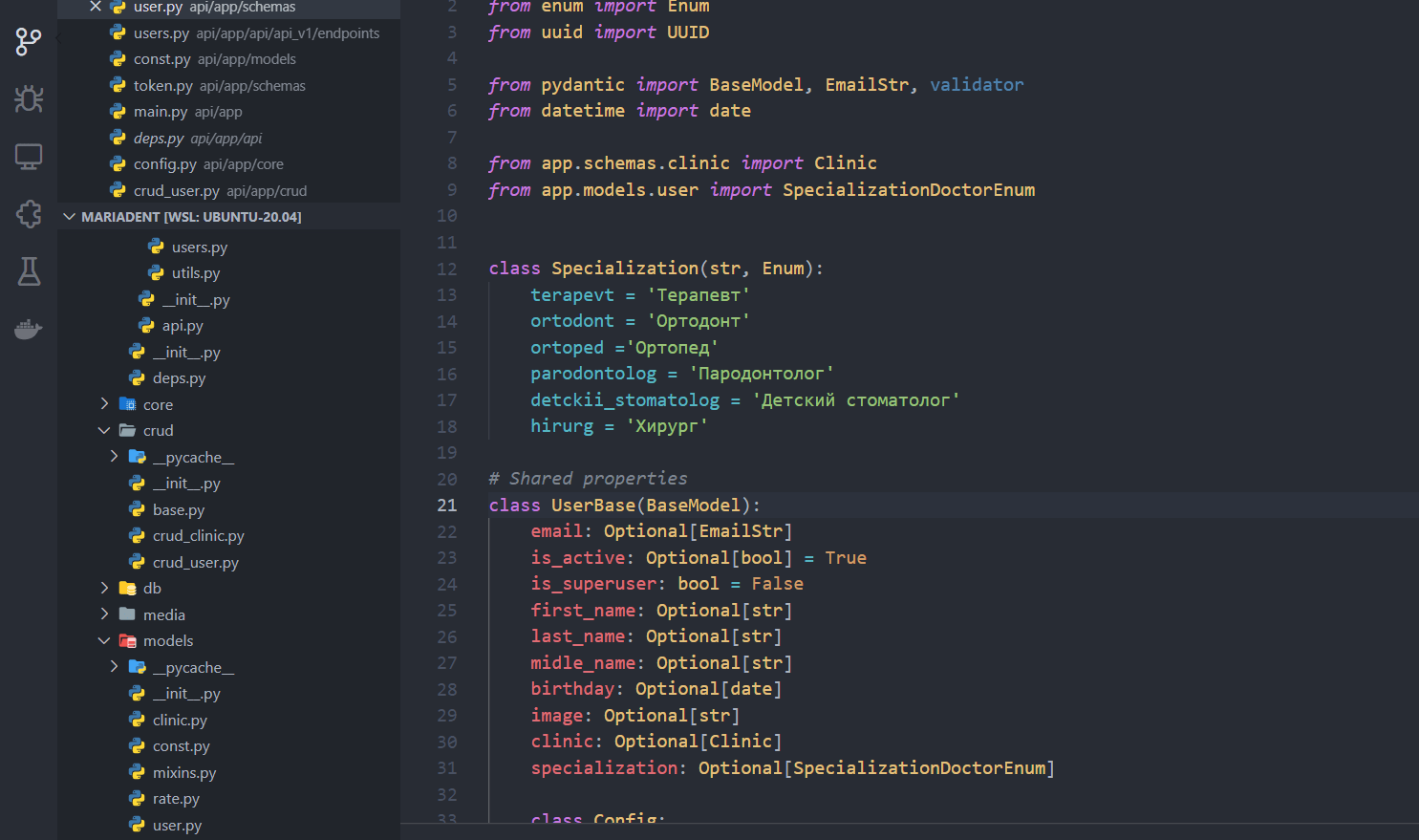Switch to the user.py editor tab
The height and width of the screenshot is (840, 1419).
158,8
